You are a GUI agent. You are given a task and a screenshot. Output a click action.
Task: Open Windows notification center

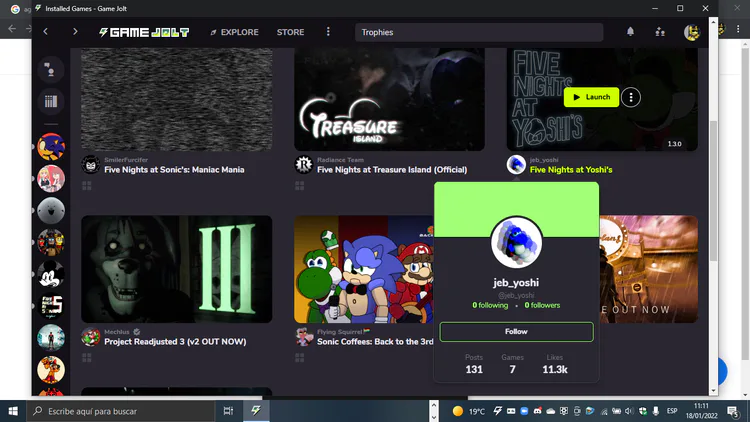(x=733, y=411)
